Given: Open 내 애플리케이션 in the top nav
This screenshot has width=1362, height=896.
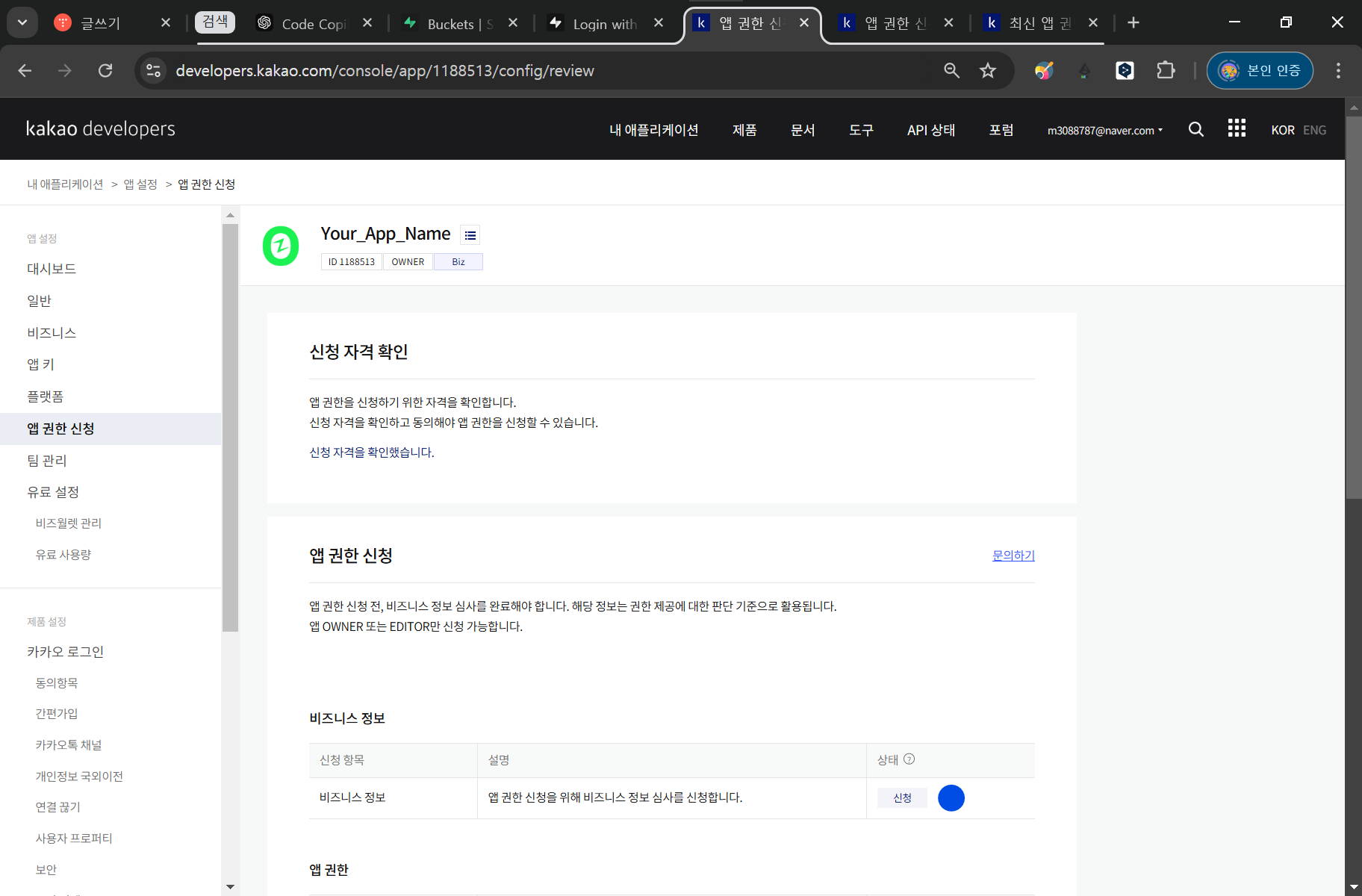Looking at the screenshot, I should [653, 130].
